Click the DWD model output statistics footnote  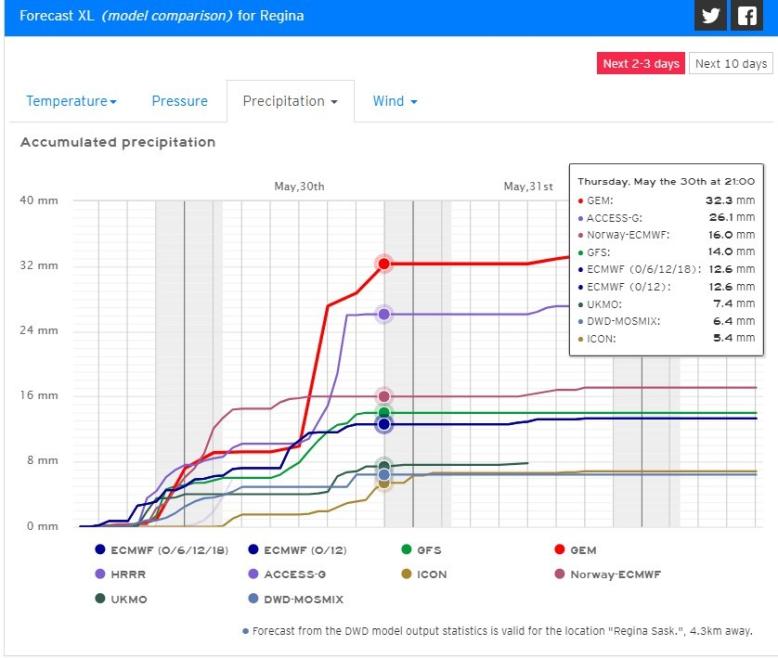(x=498, y=631)
